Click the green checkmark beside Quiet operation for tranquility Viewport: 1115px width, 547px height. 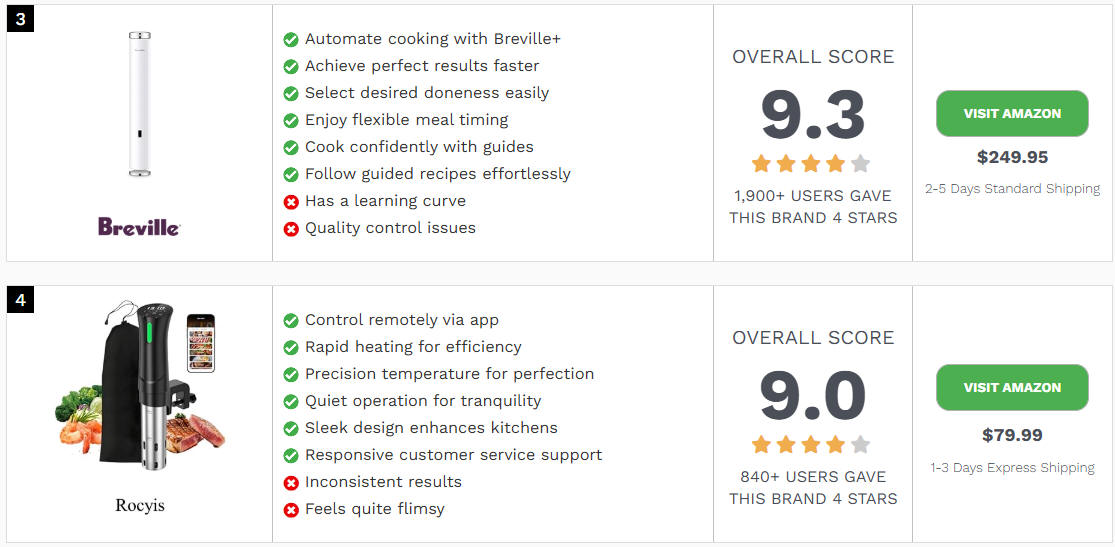(x=291, y=402)
